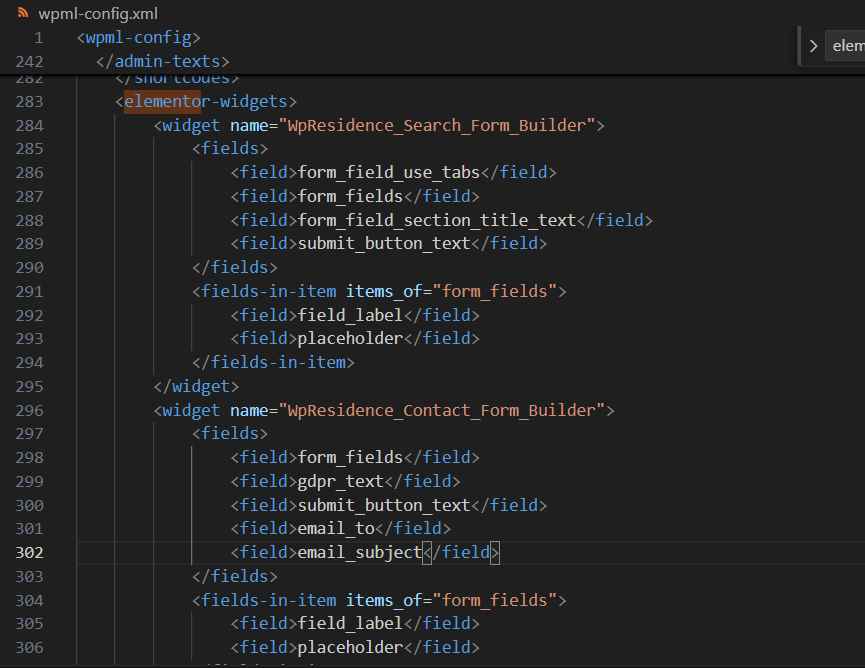Focus the find search input box
865x668 pixels.
pos(846,46)
